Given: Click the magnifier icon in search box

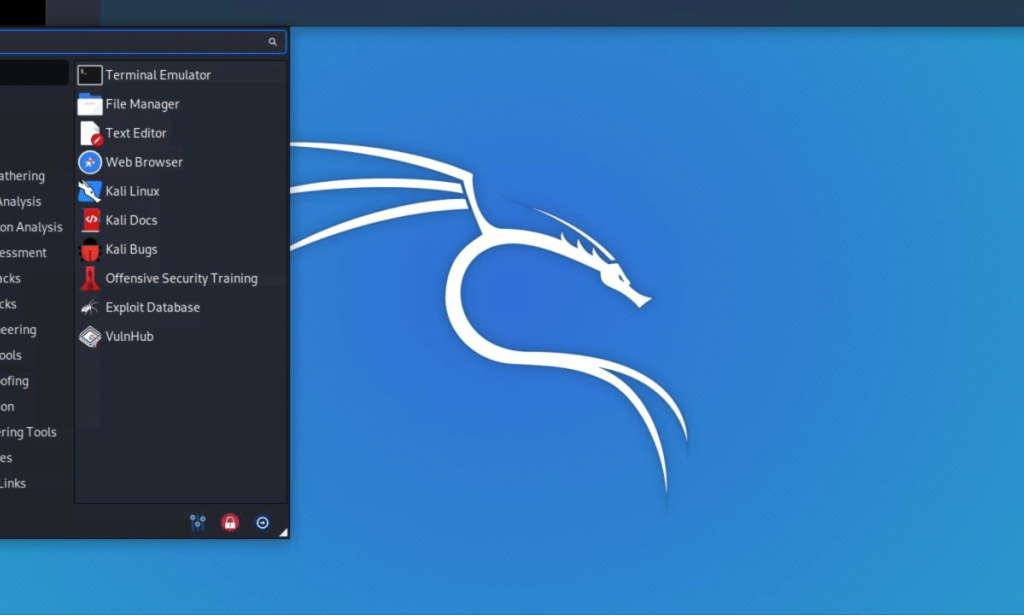Looking at the screenshot, I should coord(272,42).
